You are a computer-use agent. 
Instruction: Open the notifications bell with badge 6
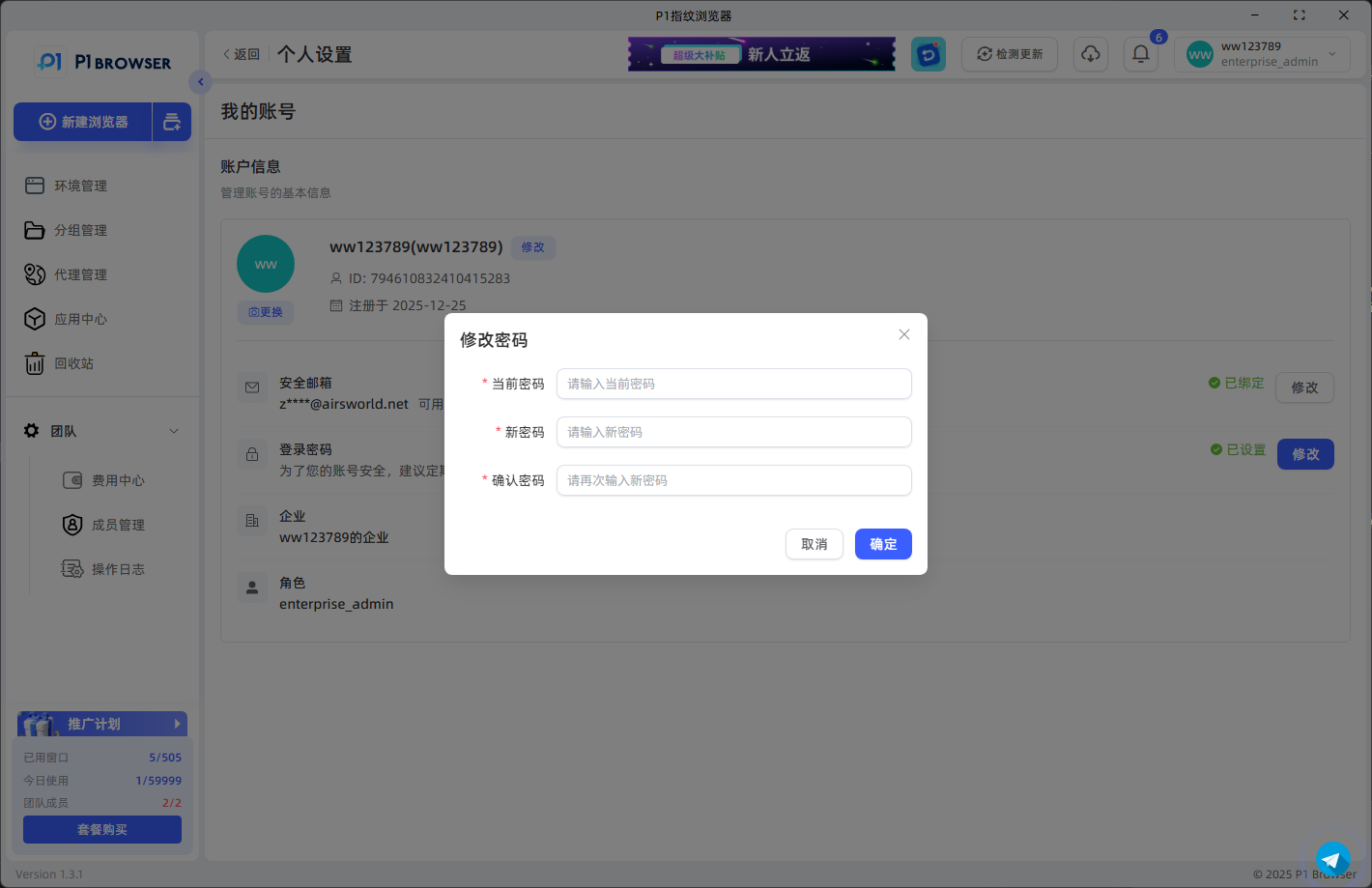(1140, 54)
